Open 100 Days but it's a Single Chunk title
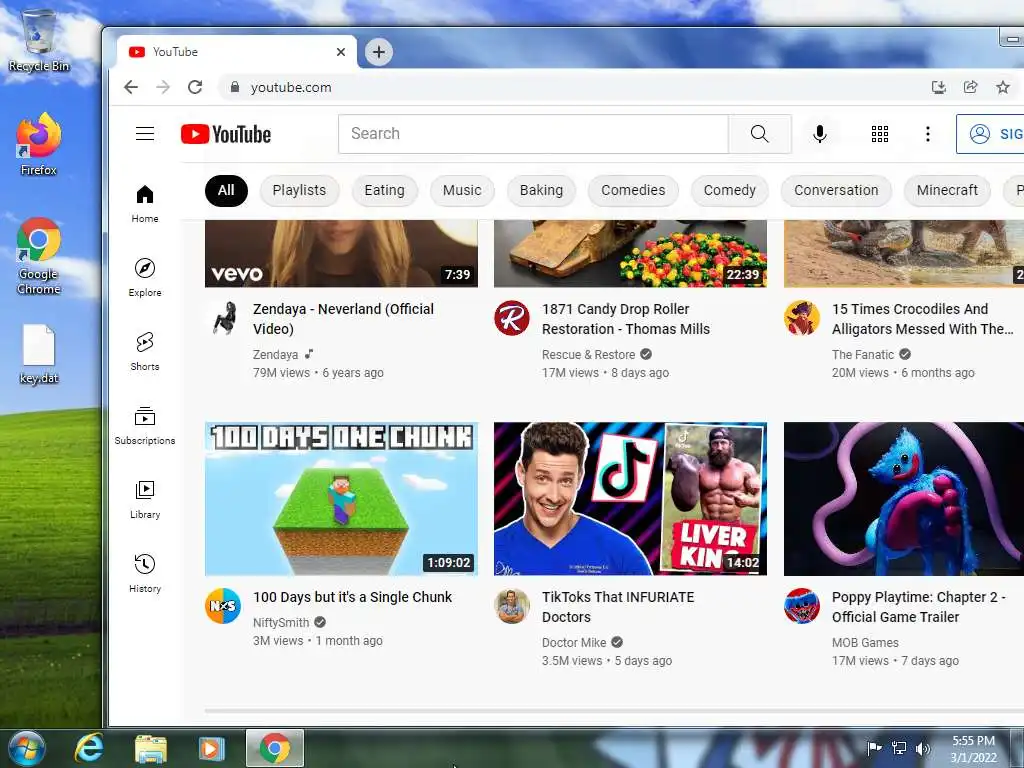 point(353,597)
